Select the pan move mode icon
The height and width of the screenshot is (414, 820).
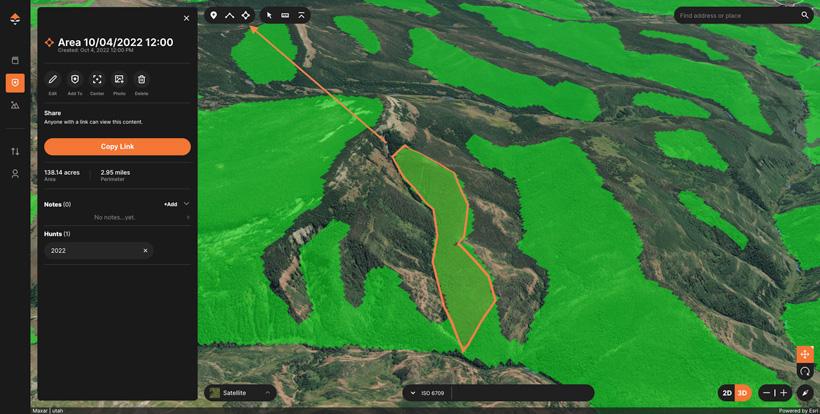805,354
